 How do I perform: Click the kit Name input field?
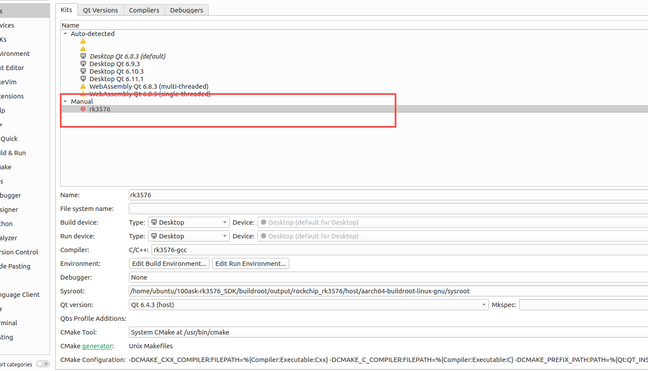(388, 195)
